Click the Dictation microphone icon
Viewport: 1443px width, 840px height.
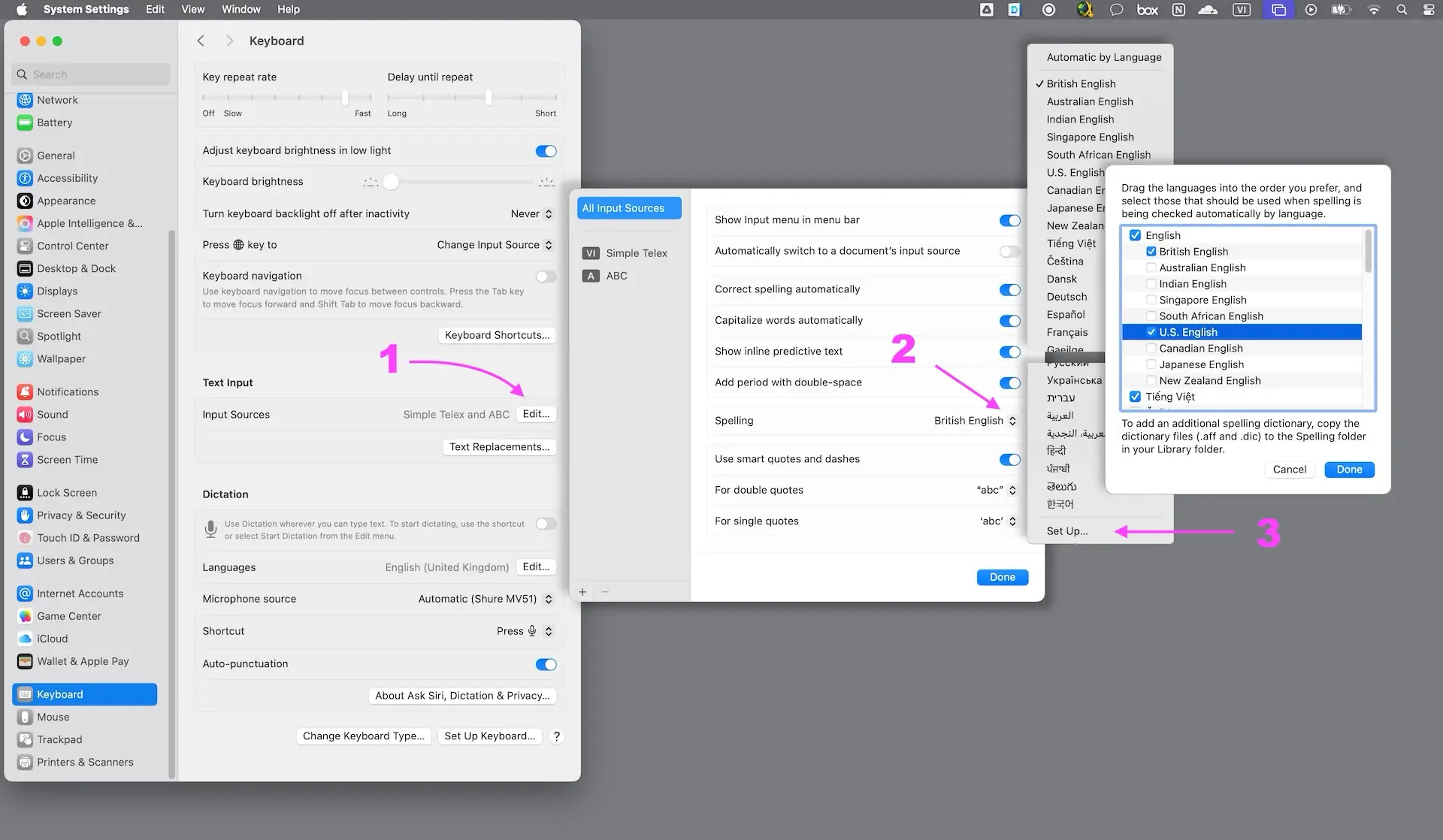click(x=211, y=529)
